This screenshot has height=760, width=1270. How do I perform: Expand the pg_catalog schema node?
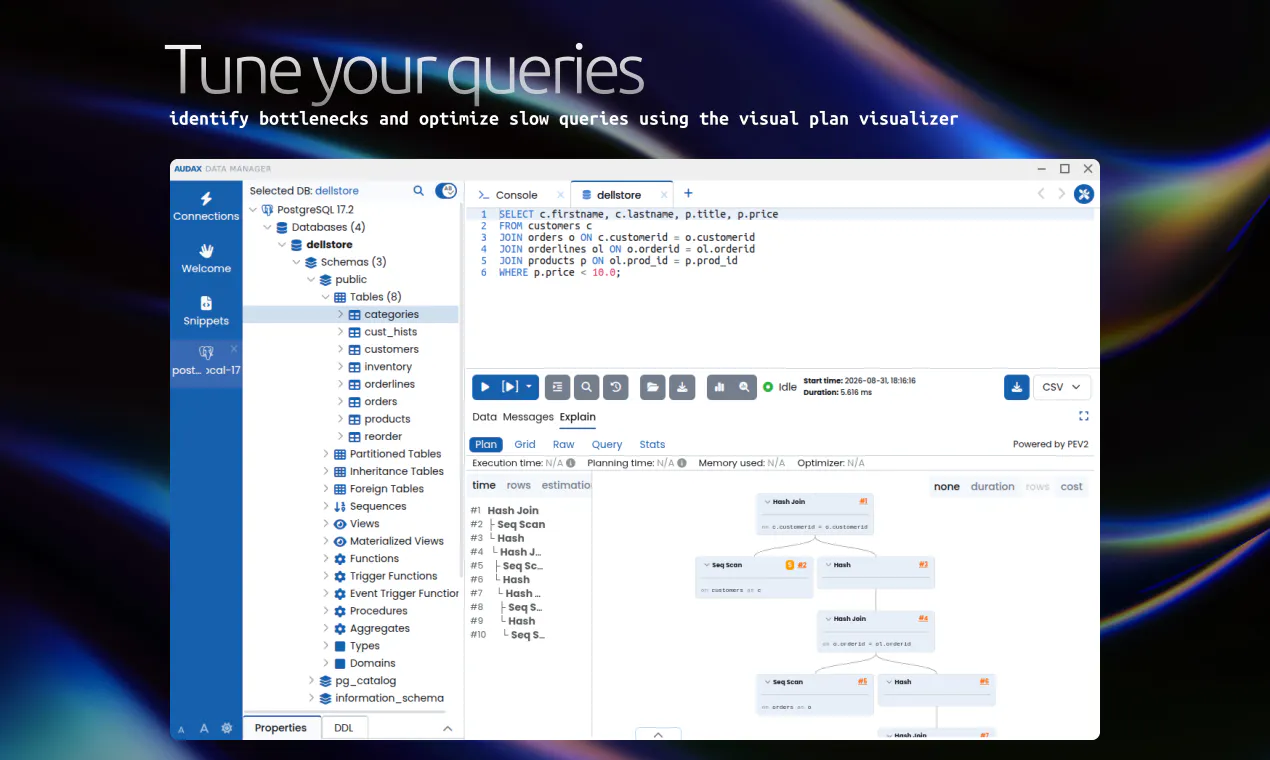click(x=311, y=681)
